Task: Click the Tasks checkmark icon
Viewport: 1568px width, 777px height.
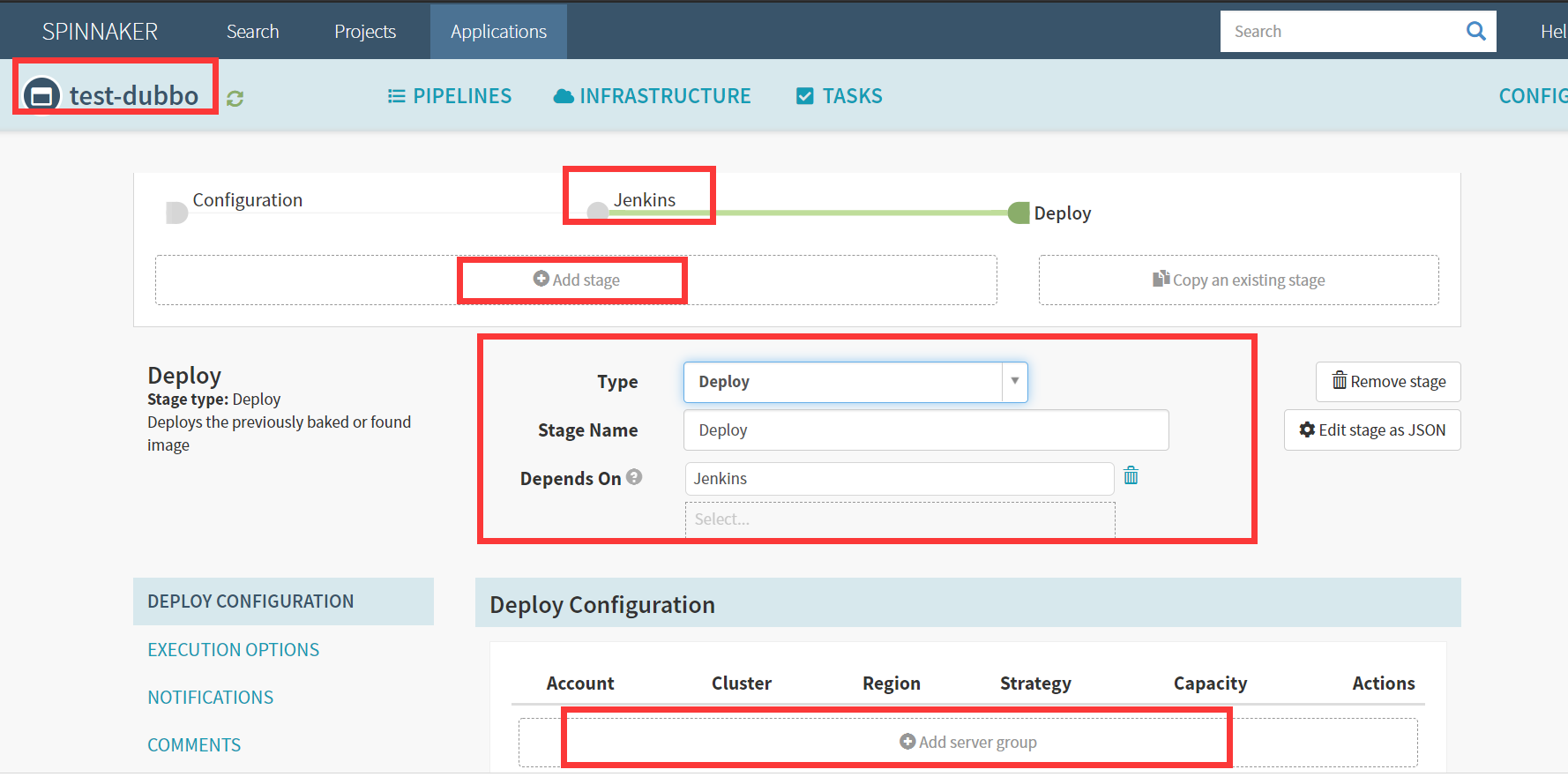Action: [805, 96]
